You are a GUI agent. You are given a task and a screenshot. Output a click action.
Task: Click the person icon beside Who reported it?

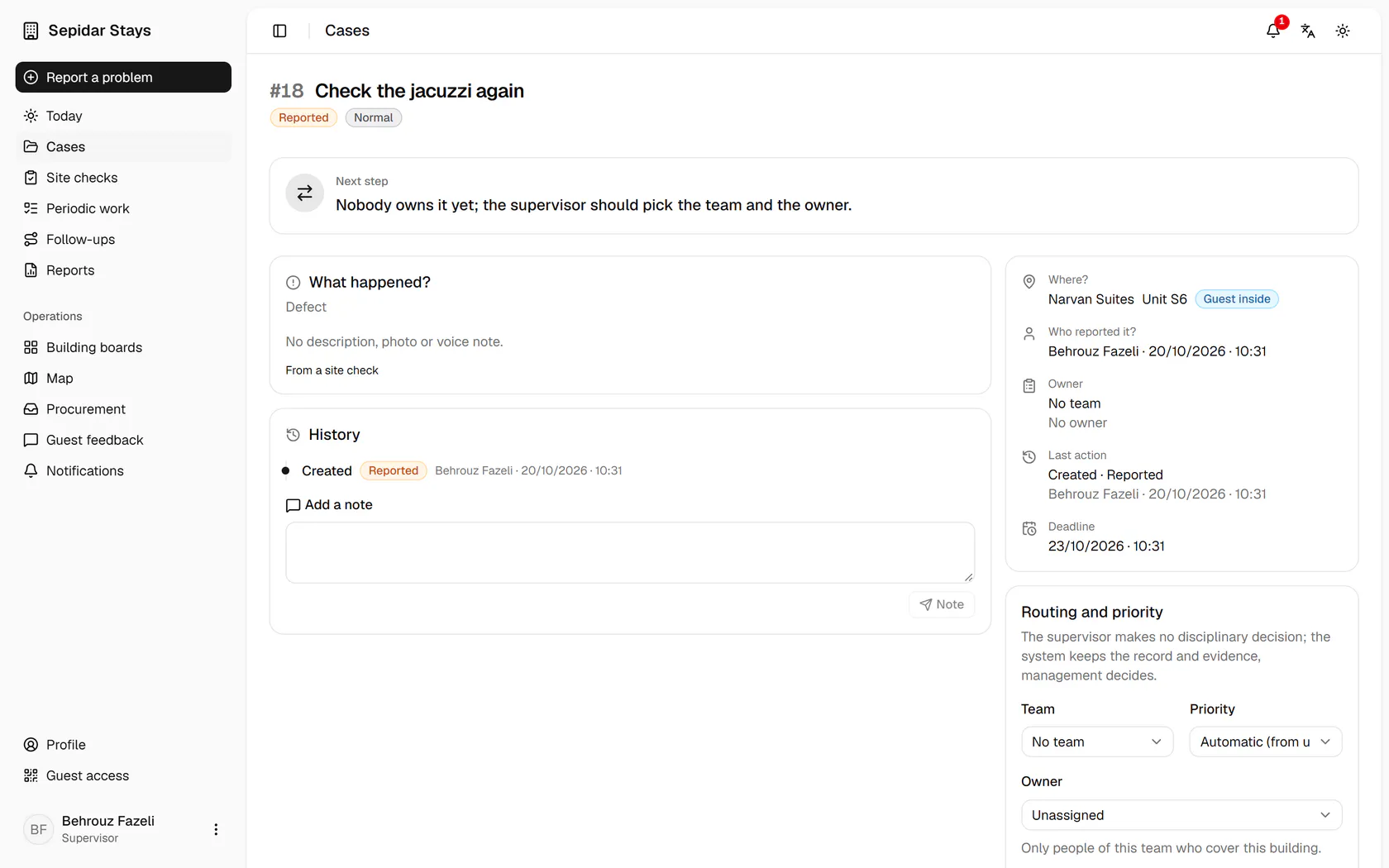pyautogui.click(x=1029, y=334)
